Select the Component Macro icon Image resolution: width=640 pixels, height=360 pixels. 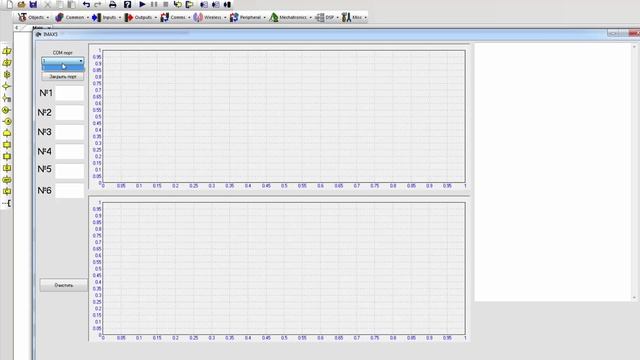pyautogui.click(x=7, y=156)
